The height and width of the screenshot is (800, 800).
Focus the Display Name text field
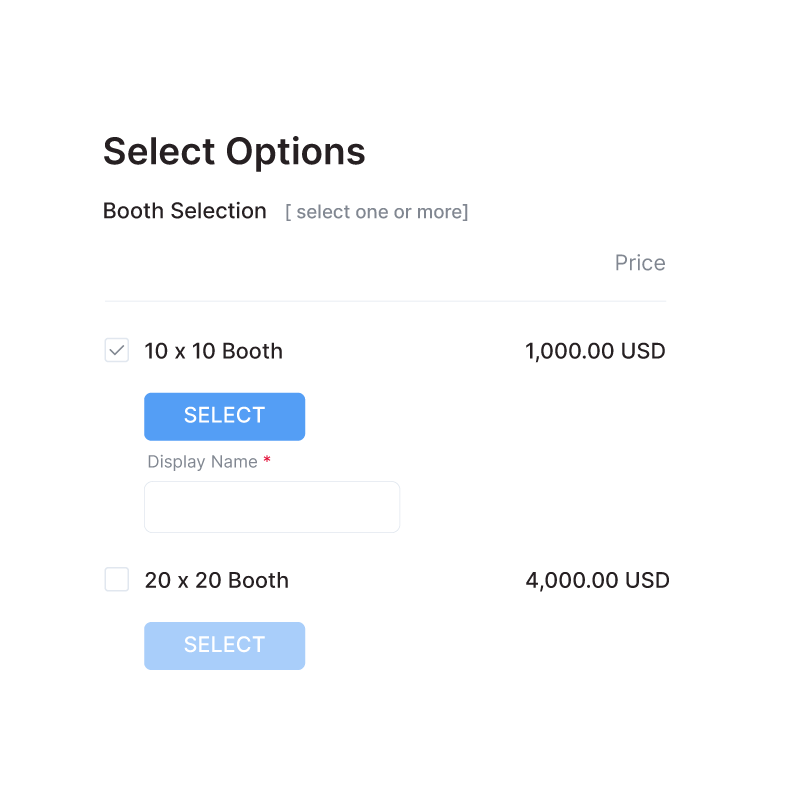[272, 507]
